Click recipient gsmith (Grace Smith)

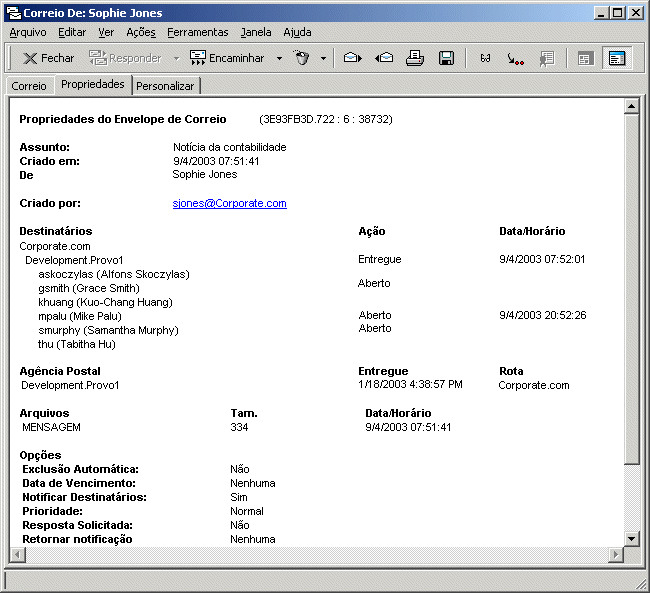pos(89,288)
